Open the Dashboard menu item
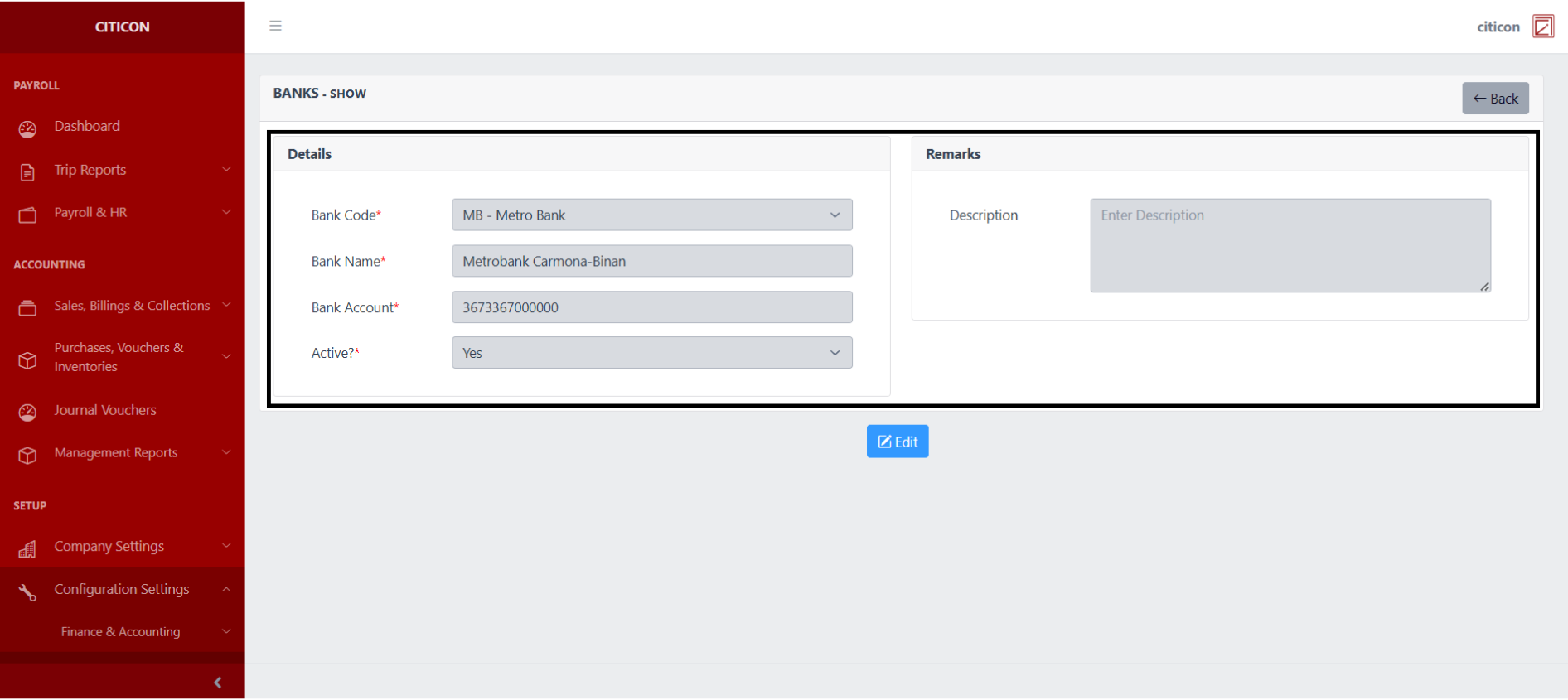 (x=87, y=126)
